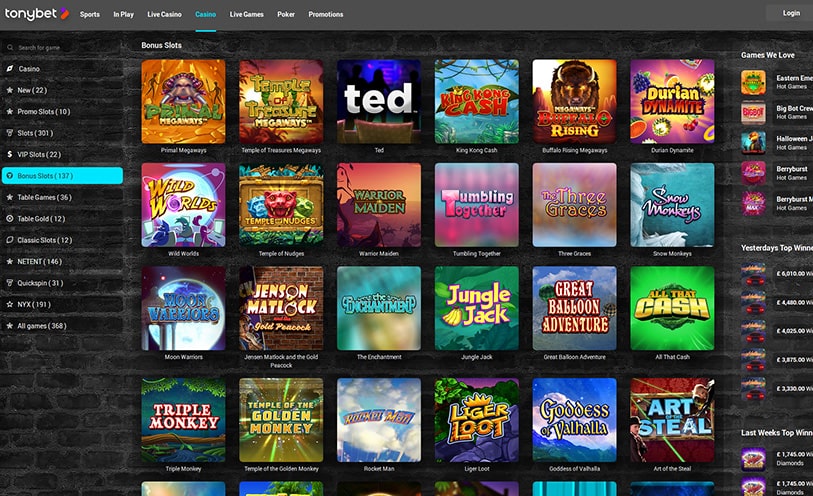Click the star icon next to Promo Slots

click(x=9, y=111)
